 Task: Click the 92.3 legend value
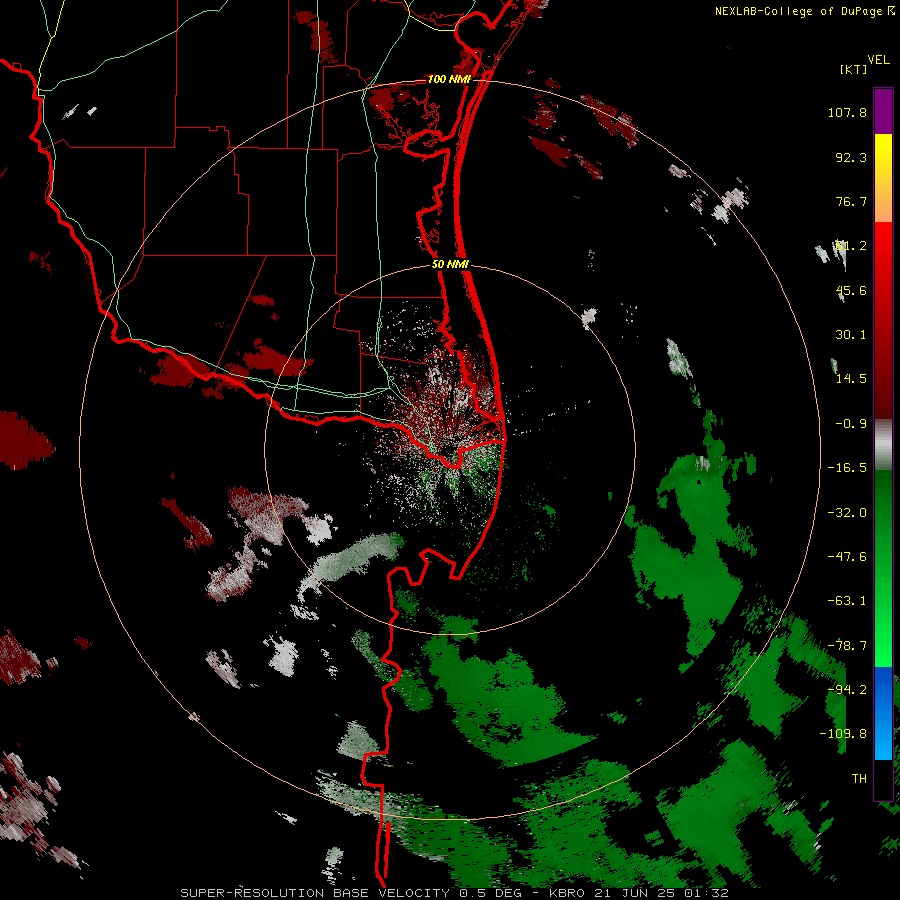point(851,157)
